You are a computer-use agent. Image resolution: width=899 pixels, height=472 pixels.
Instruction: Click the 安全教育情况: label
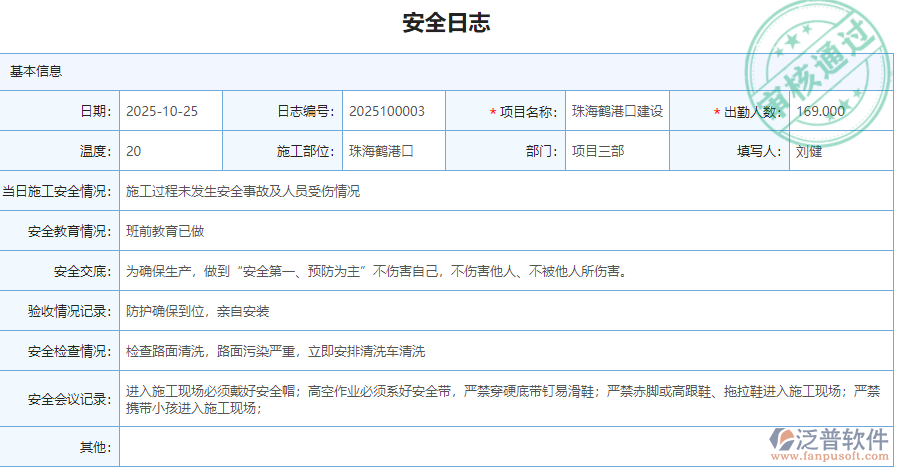tap(70, 231)
